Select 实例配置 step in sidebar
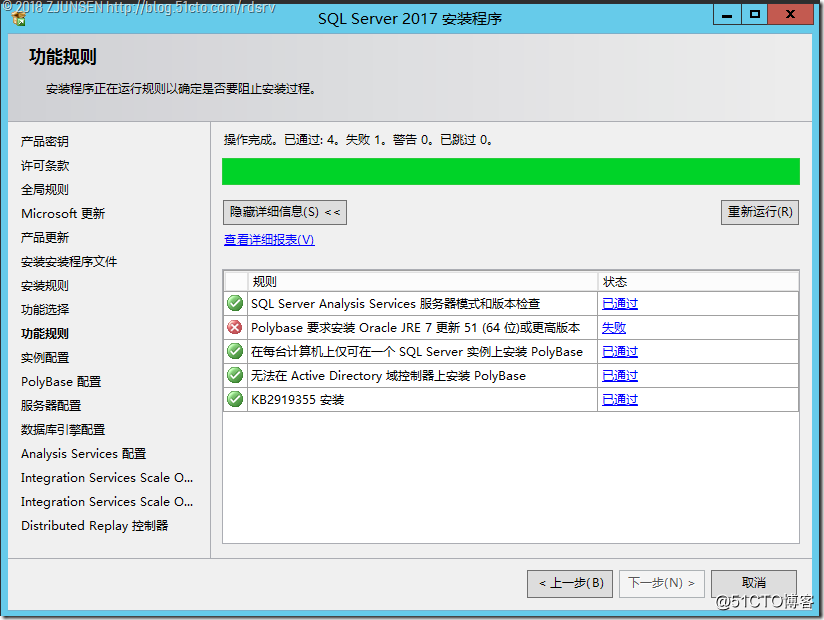This screenshot has width=824, height=620. 45,358
